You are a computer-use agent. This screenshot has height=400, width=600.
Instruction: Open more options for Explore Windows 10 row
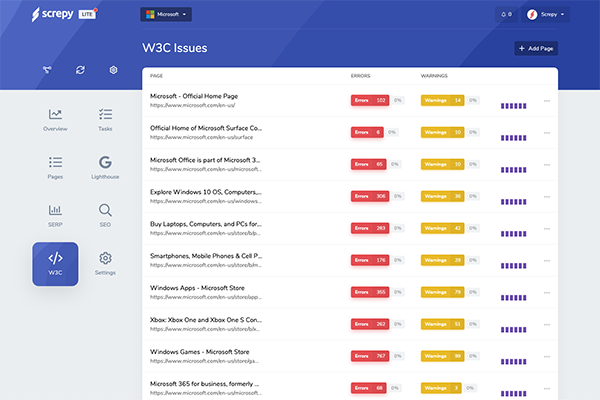coord(547,197)
